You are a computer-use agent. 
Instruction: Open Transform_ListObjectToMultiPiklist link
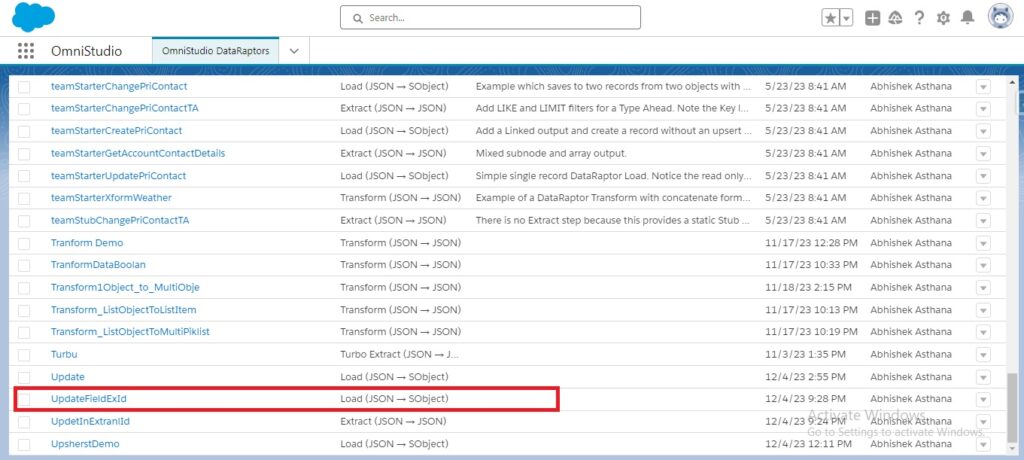(131, 332)
